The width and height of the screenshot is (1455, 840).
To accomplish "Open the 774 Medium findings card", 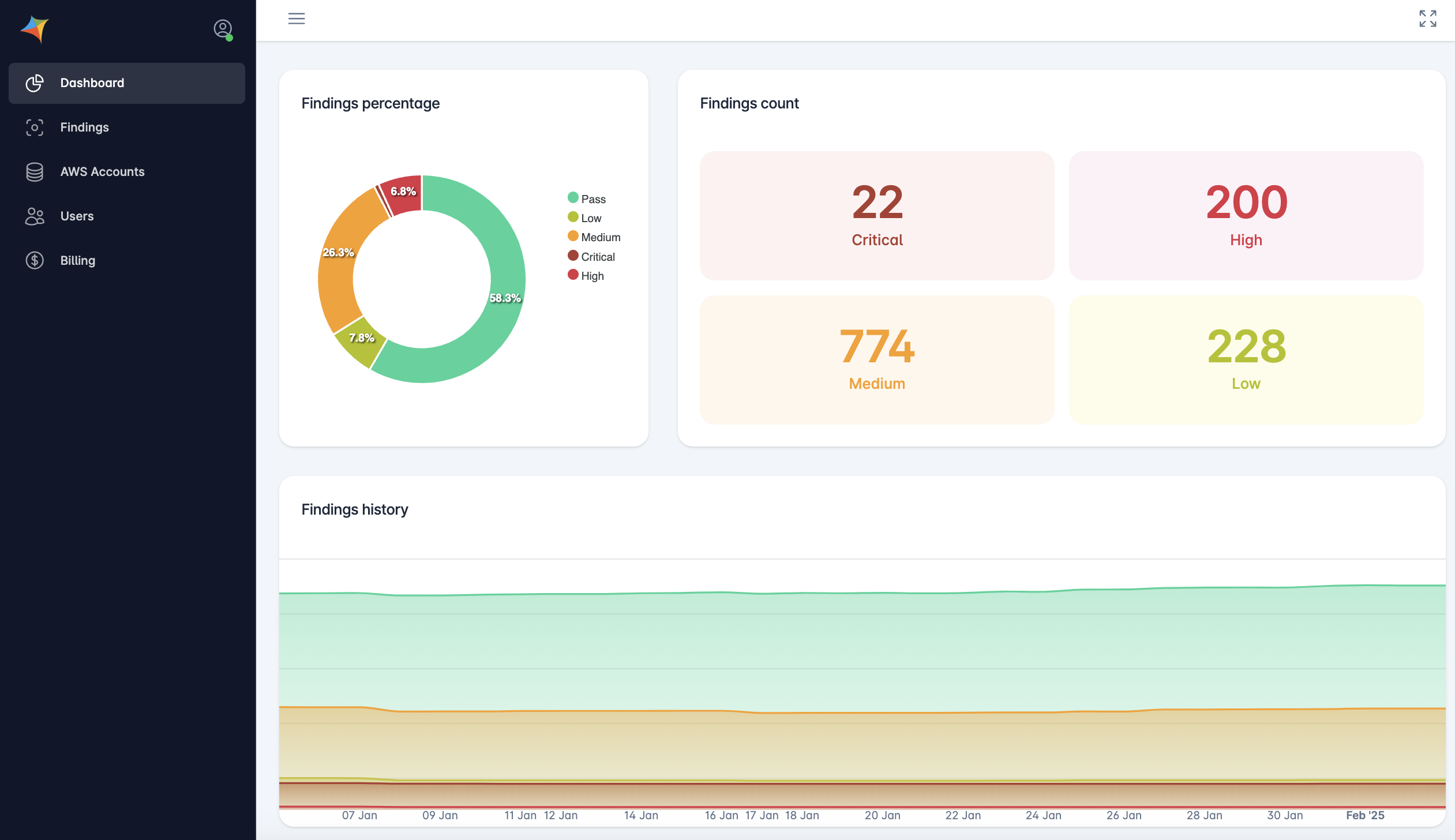I will (x=877, y=360).
